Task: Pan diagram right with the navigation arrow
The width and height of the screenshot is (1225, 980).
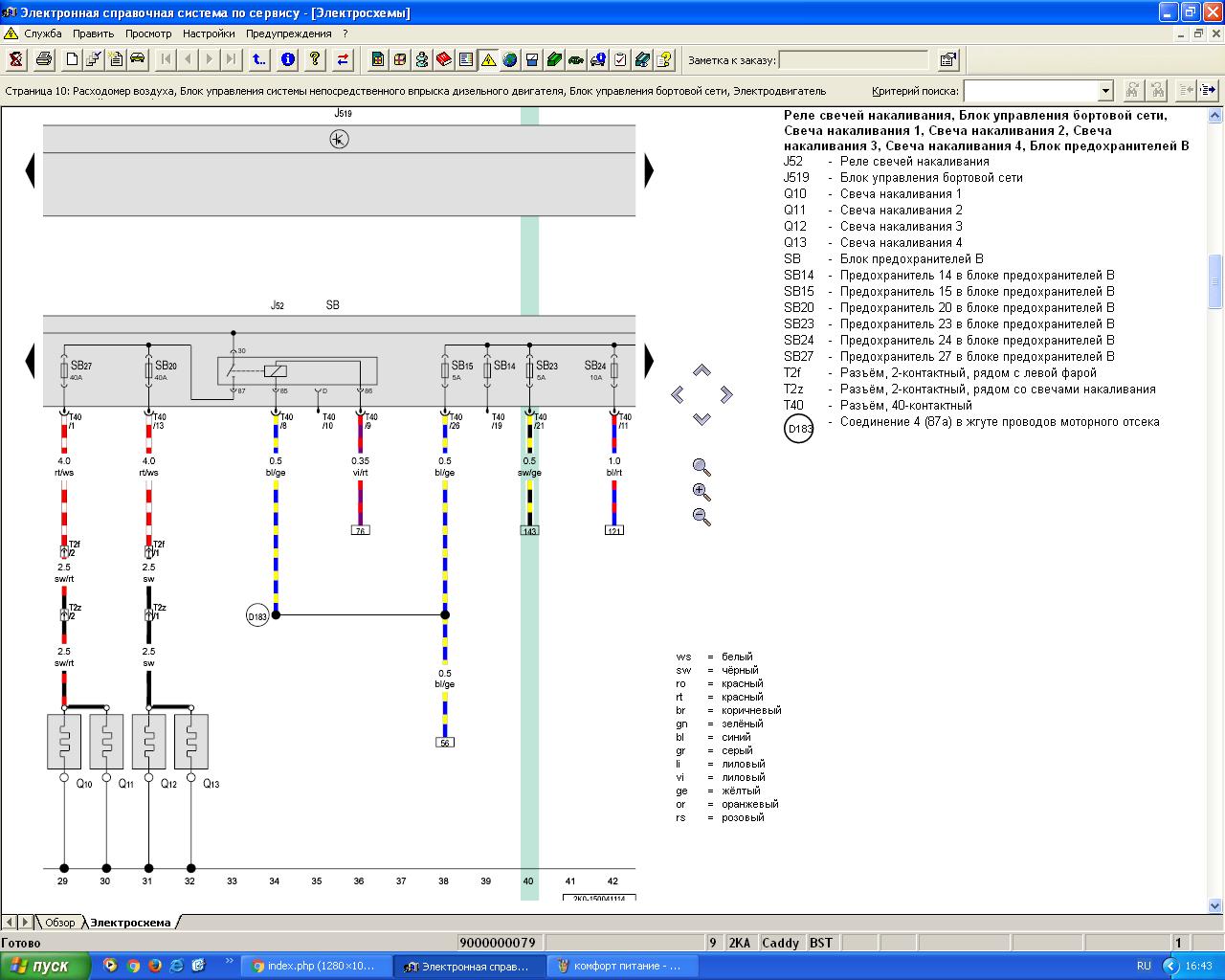Action: (x=725, y=394)
